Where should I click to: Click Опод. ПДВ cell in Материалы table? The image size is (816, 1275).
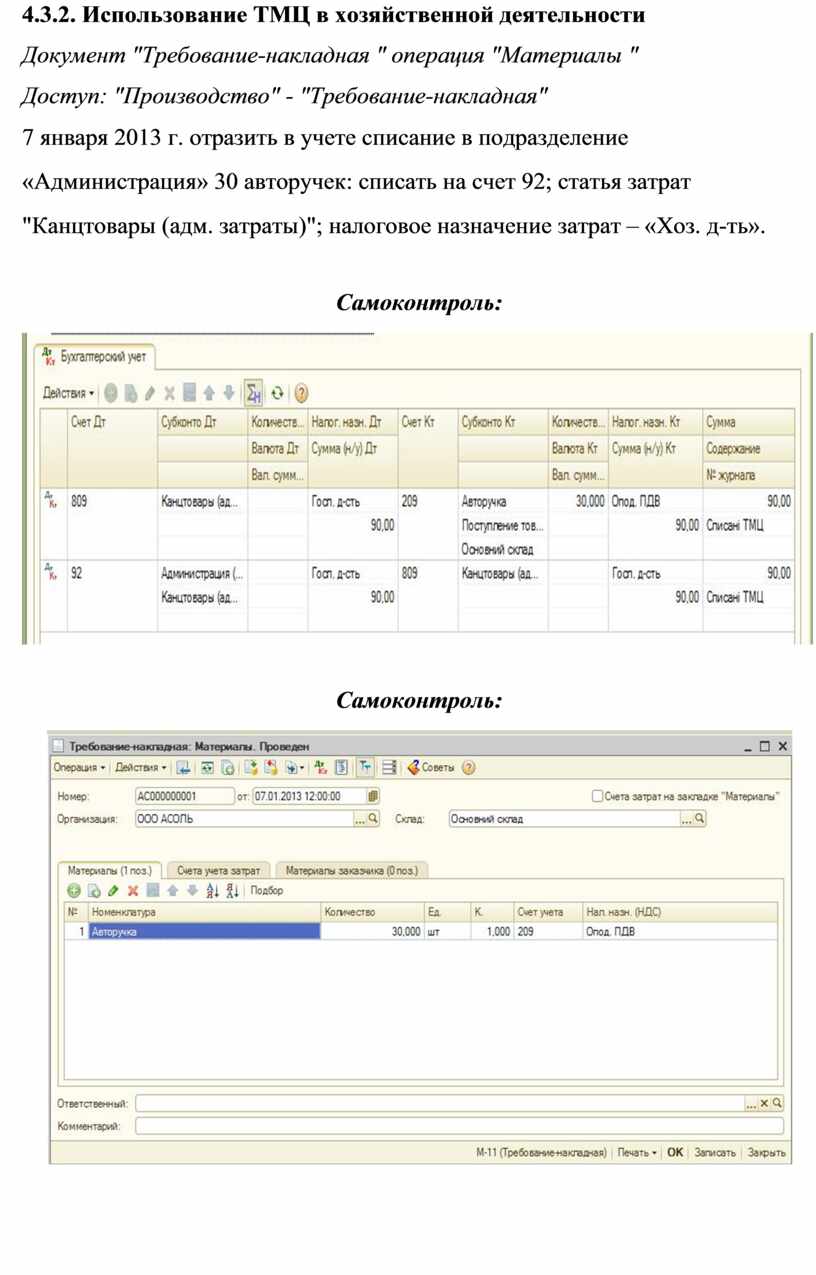tap(680, 931)
